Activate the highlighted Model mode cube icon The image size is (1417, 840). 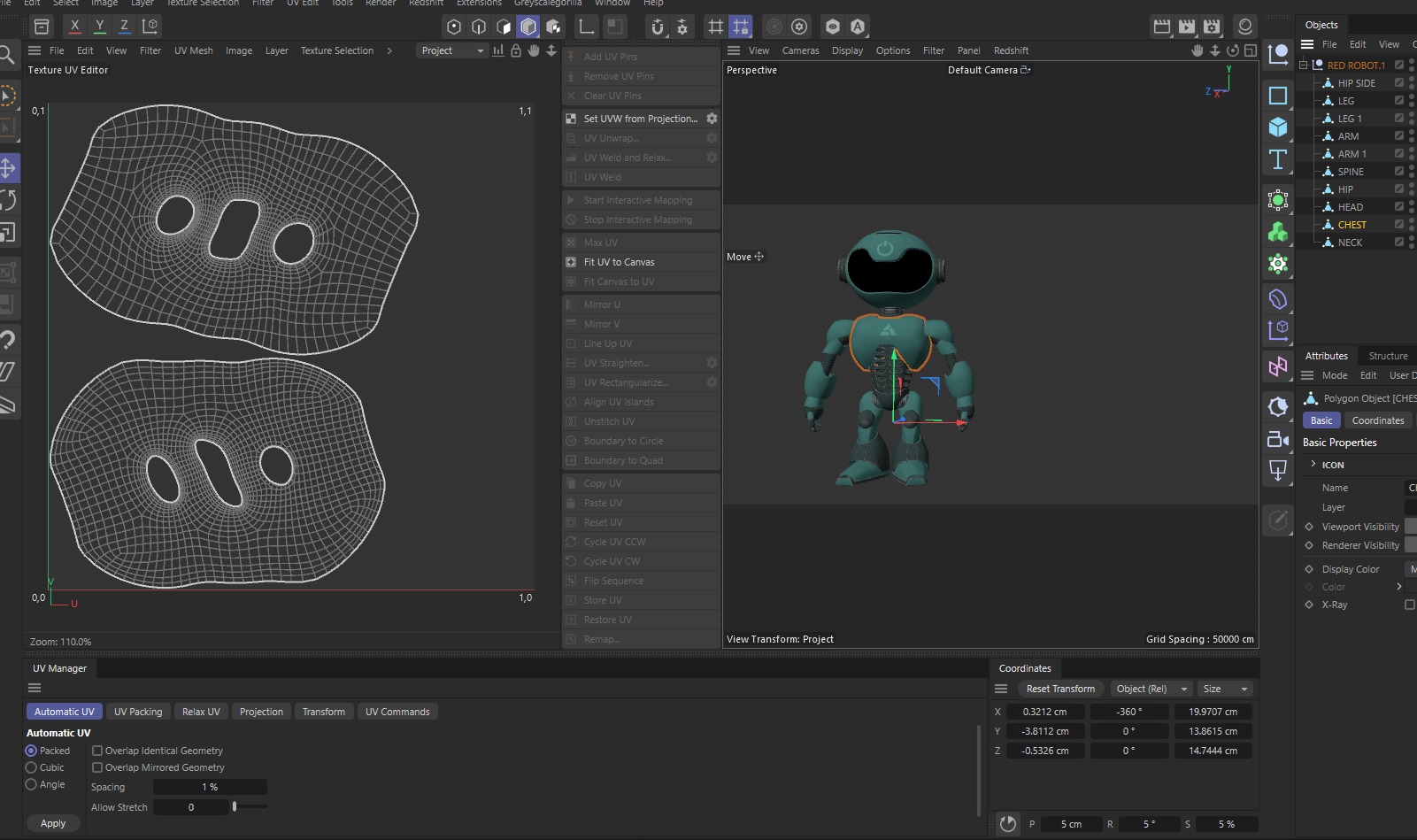coord(528,27)
